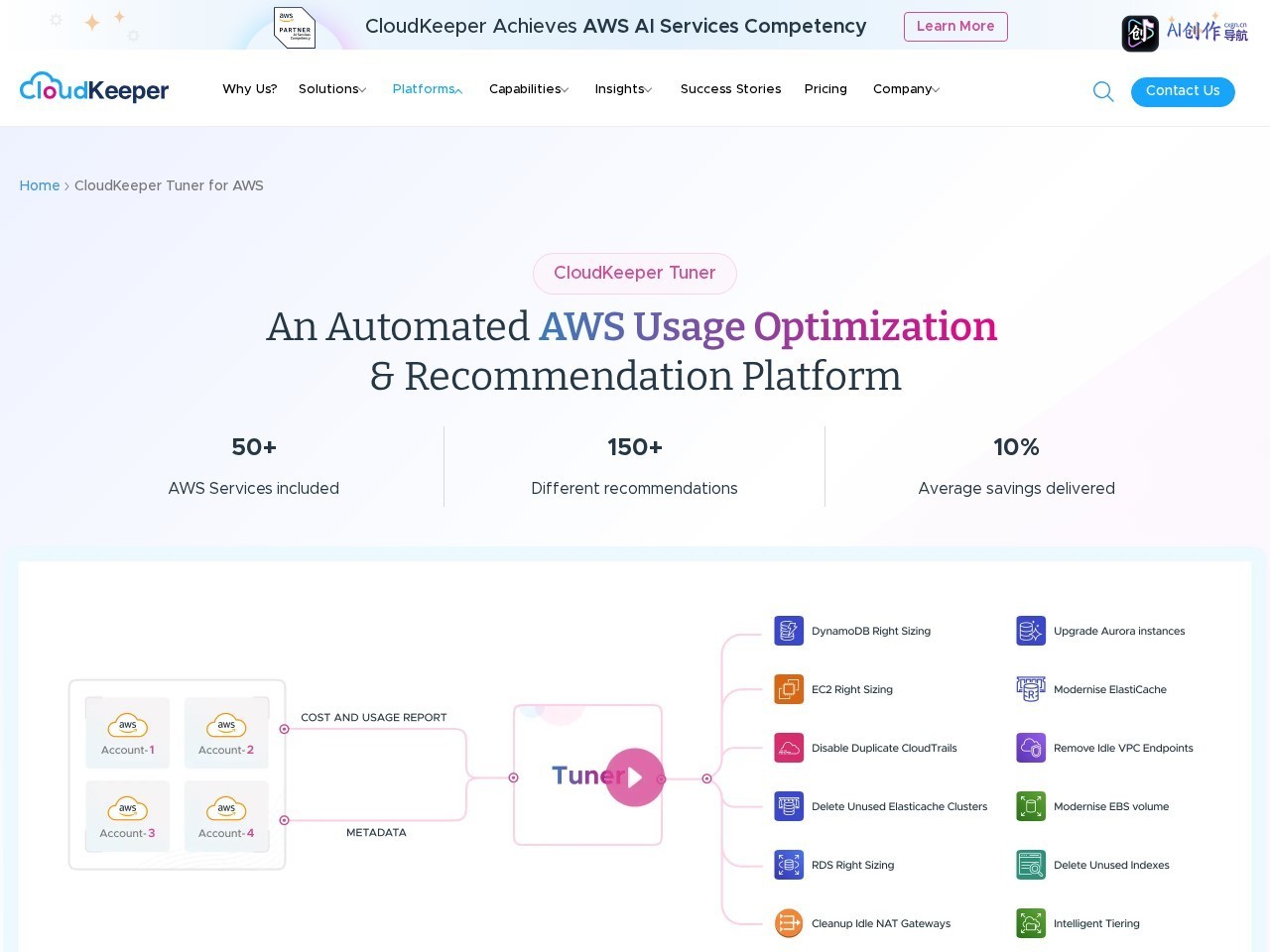This screenshot has width=1270, height=952.
Task: Click the Intelligent Tiering icon
Action: click(x=1031, y=923)
